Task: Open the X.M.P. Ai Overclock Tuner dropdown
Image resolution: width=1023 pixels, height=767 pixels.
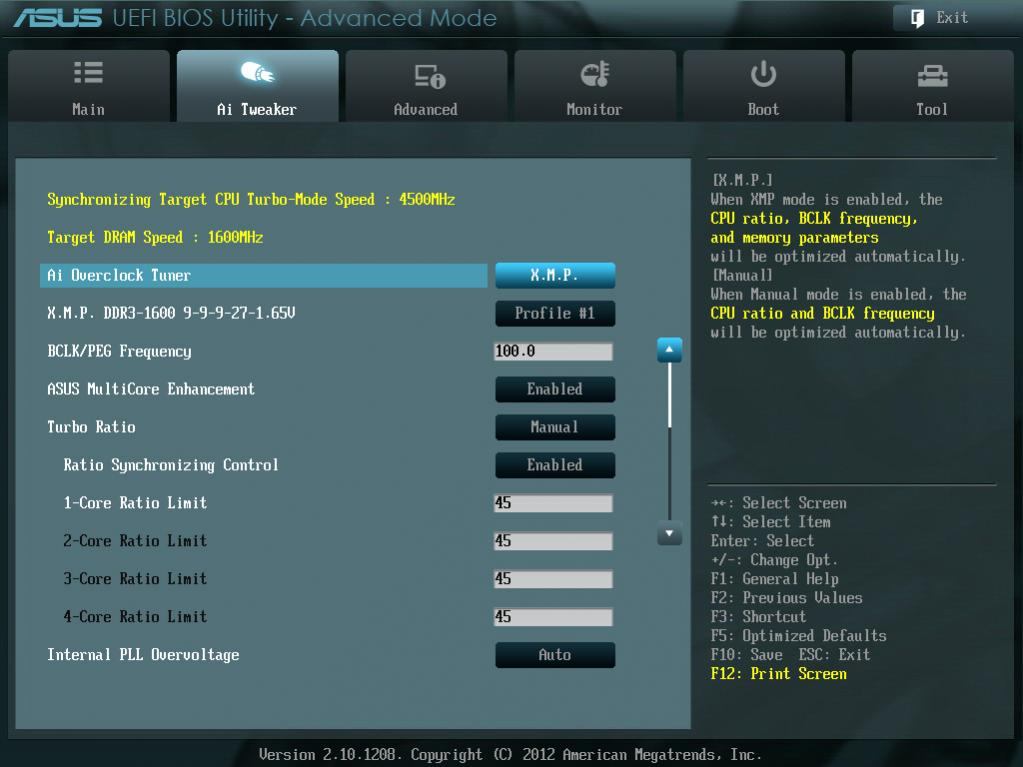Action: (x=555, y=275)
